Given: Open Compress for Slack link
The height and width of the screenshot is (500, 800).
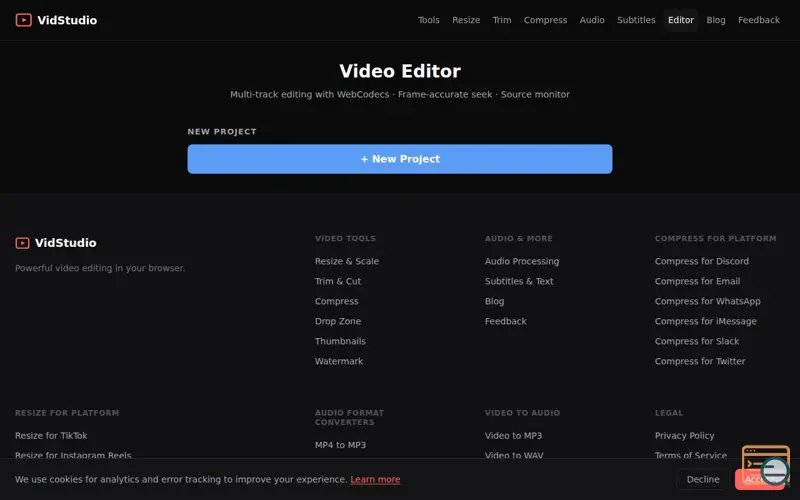Looking at the screenshot, I should [x=696, y=341].
